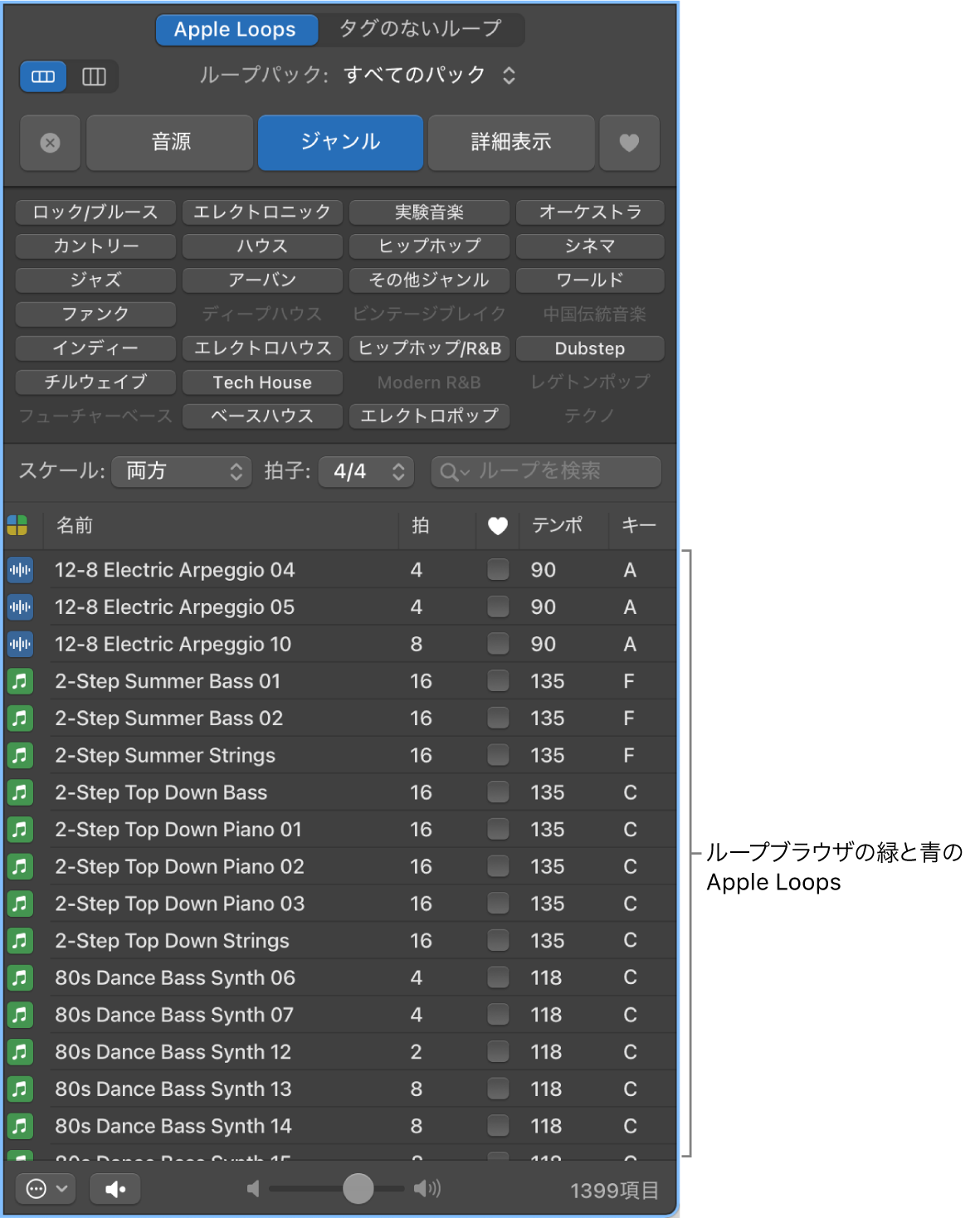Open the スケール pop-up menu

pos(181,471)
